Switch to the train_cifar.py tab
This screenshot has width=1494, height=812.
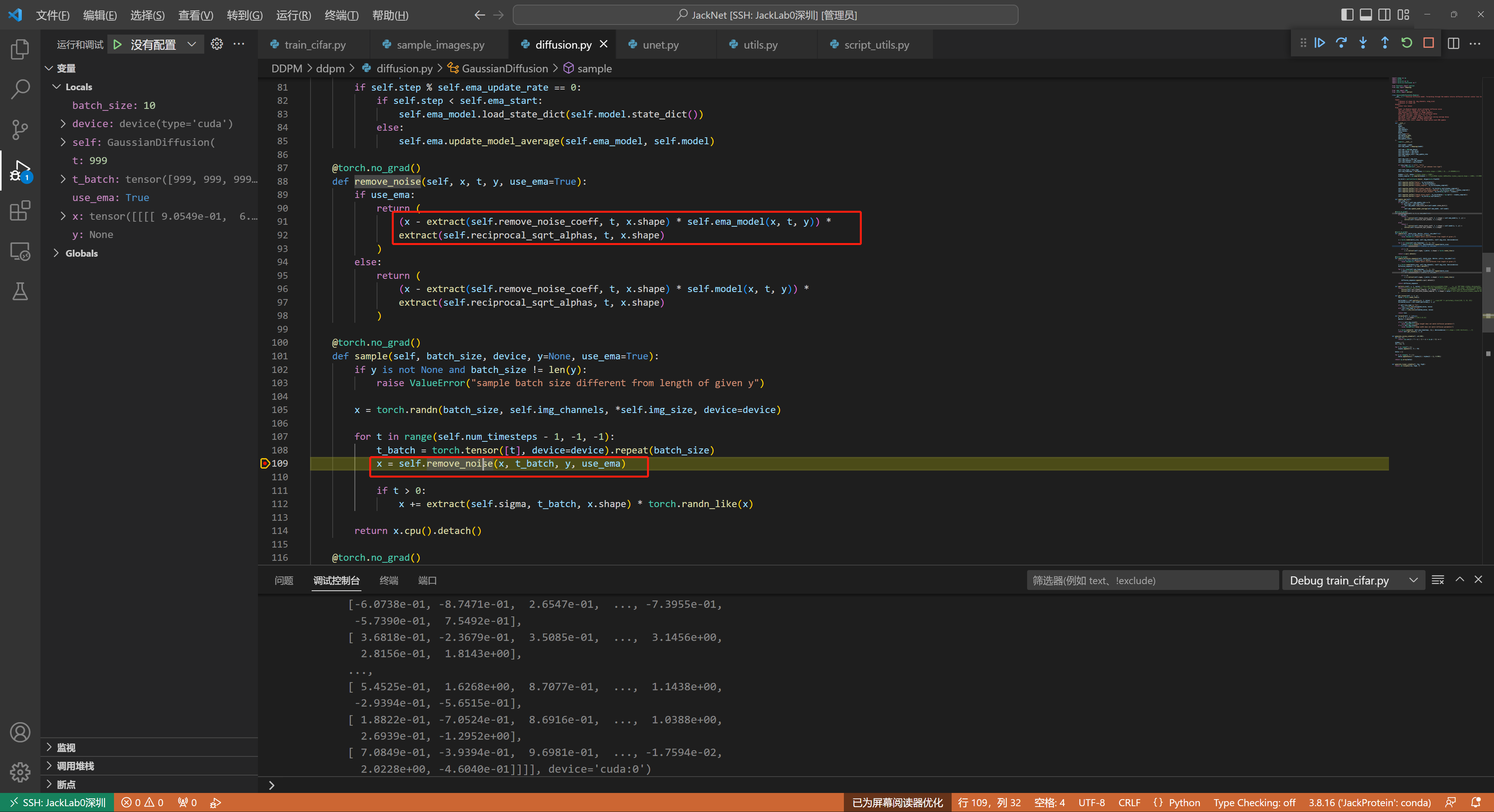315,45
